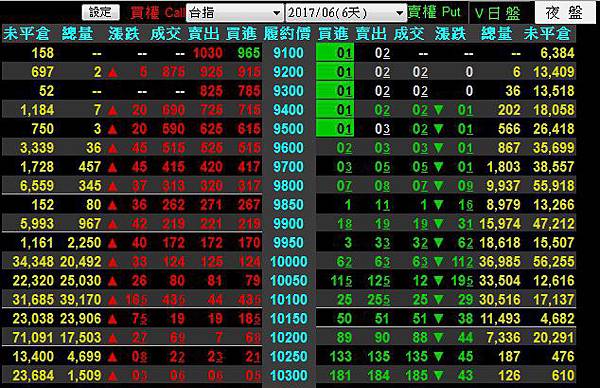Viewport: 600px width, 388px height.
Task: Click call volume 20,492 at strike 10000
Action: (x=81, y=262)
